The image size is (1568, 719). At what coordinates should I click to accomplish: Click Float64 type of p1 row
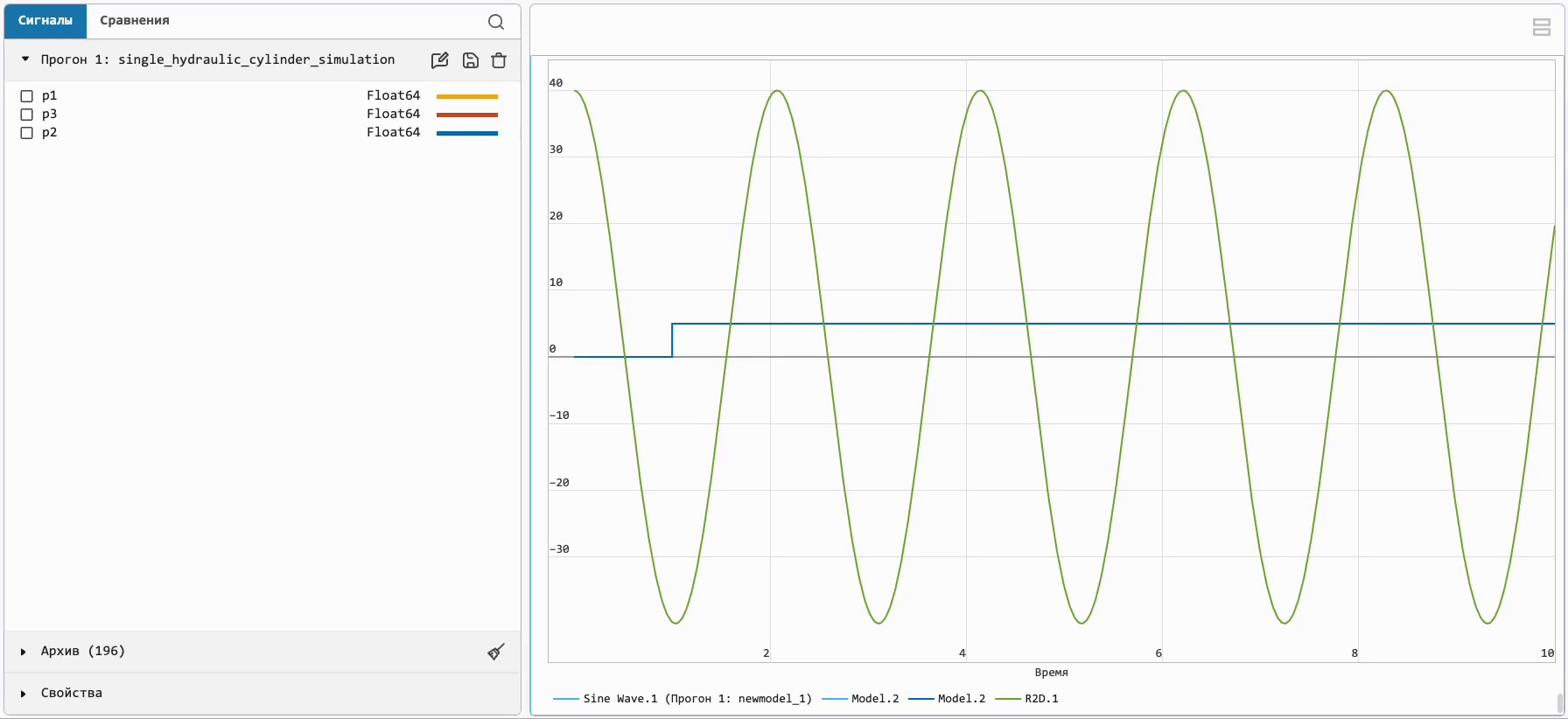[393, 95]
